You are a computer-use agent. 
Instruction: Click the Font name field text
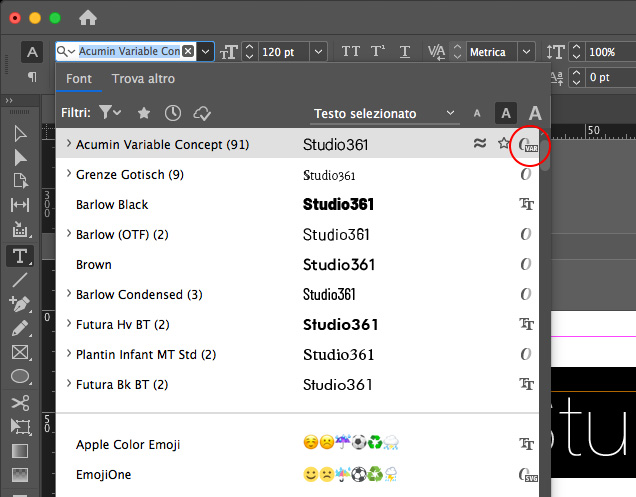[129, 51]
